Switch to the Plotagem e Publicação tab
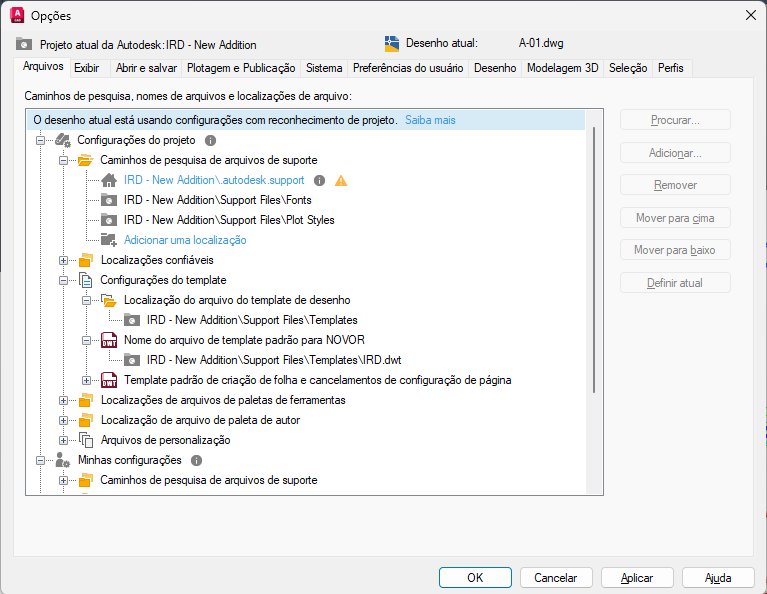Screen dimensions: 767x594 [241, 68]
